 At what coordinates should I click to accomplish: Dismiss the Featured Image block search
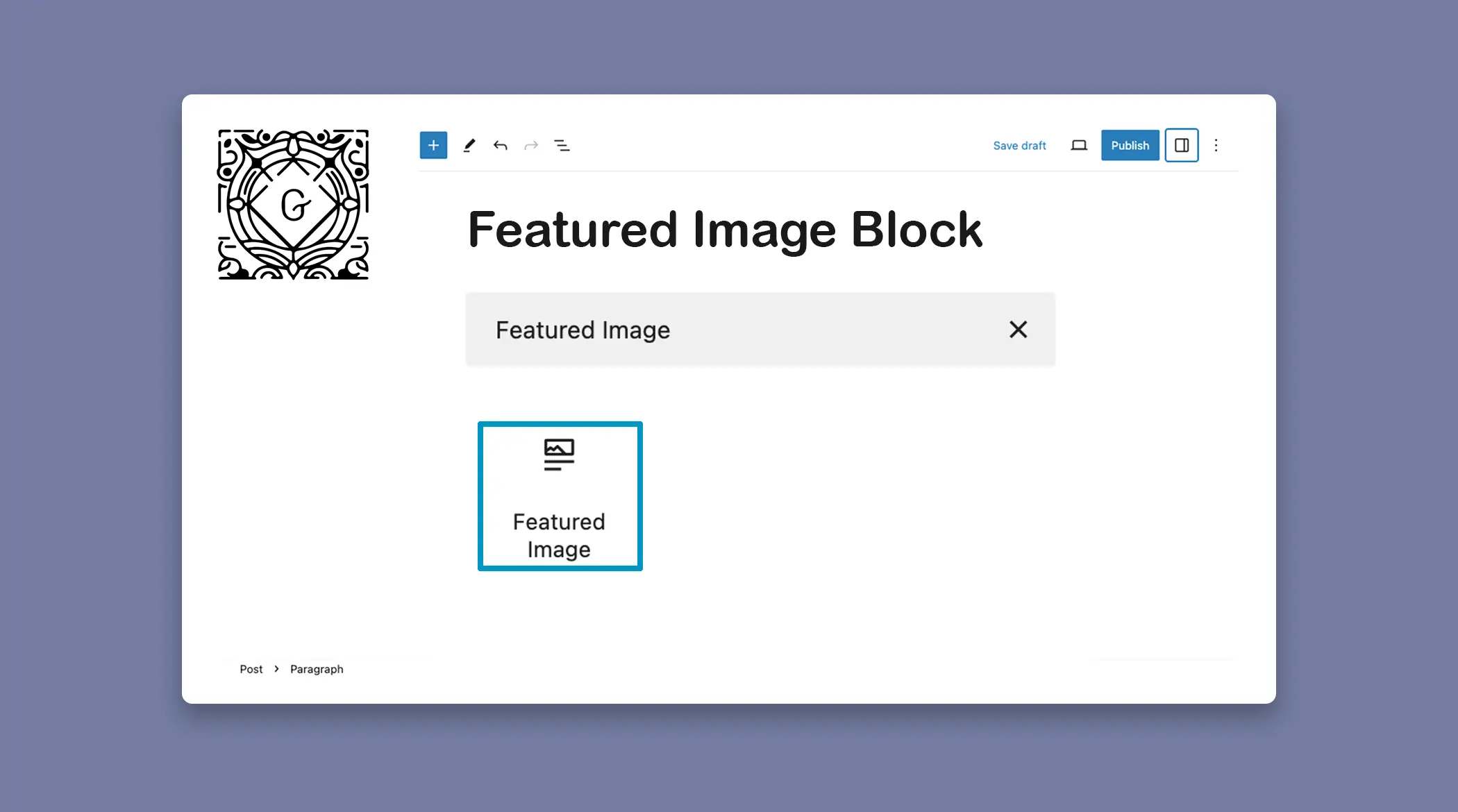[1018, 329]
